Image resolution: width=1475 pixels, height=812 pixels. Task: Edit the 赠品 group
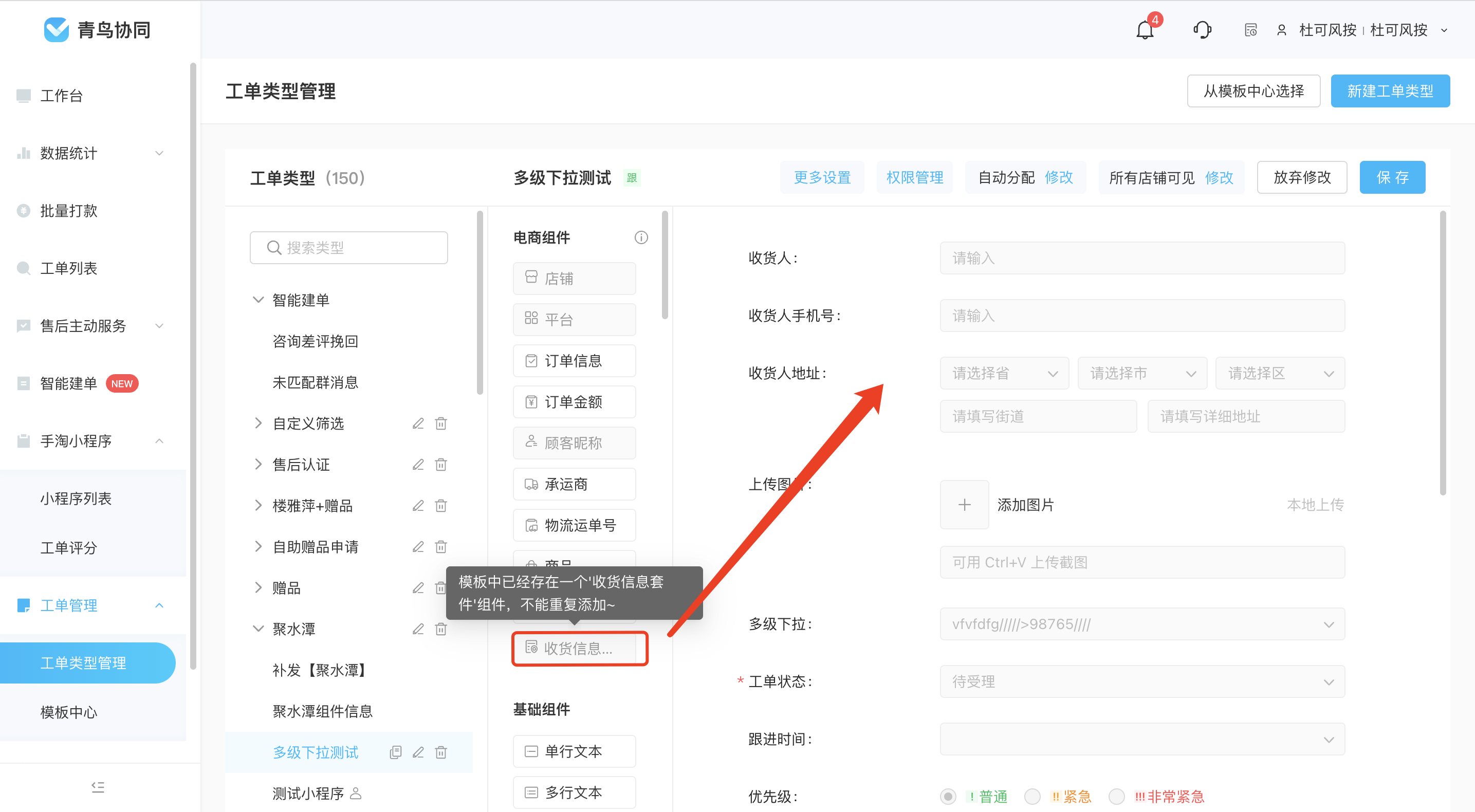point(418,588)
